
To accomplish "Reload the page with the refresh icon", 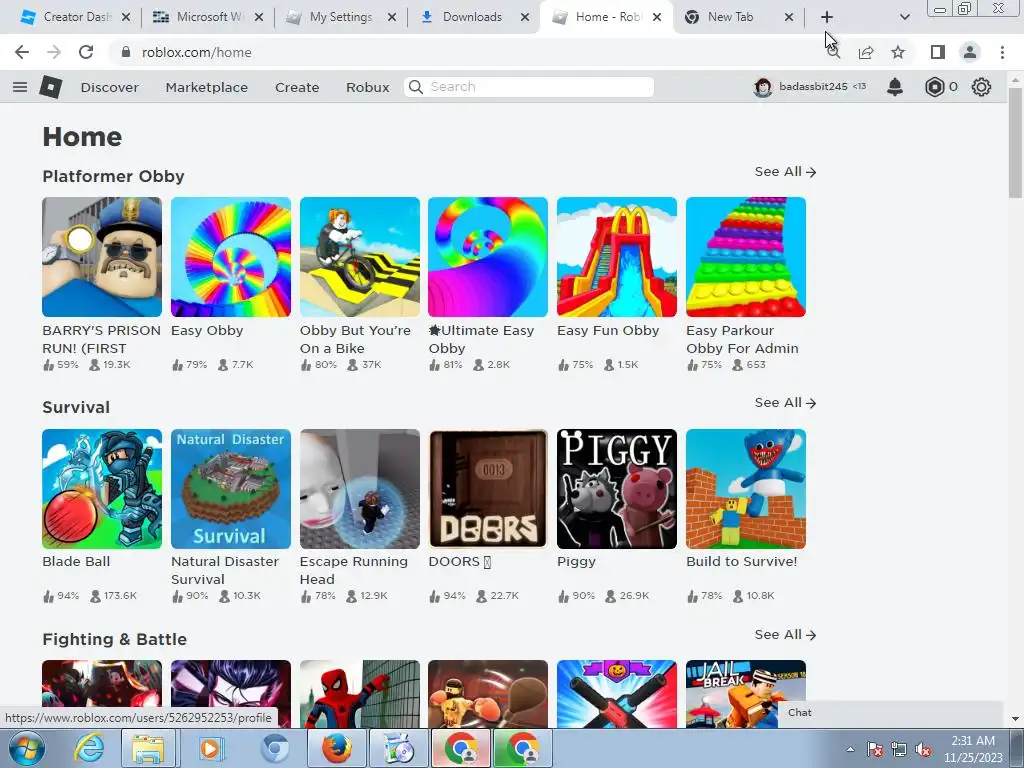I will pyautogui.click(x=86, y=52).
